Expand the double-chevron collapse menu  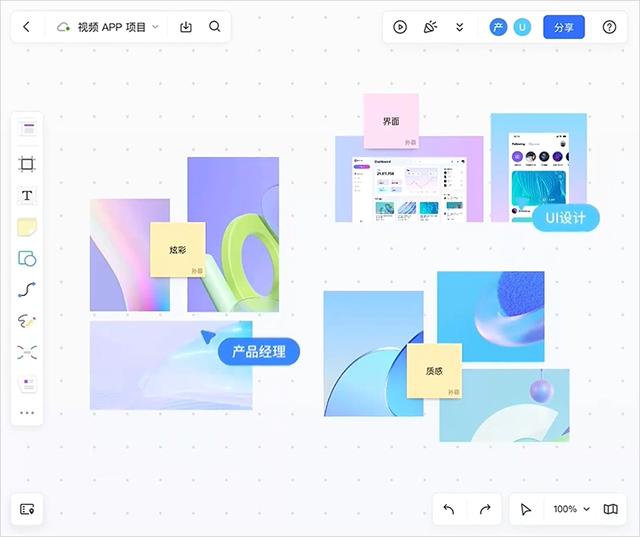[x=460, y=27]
